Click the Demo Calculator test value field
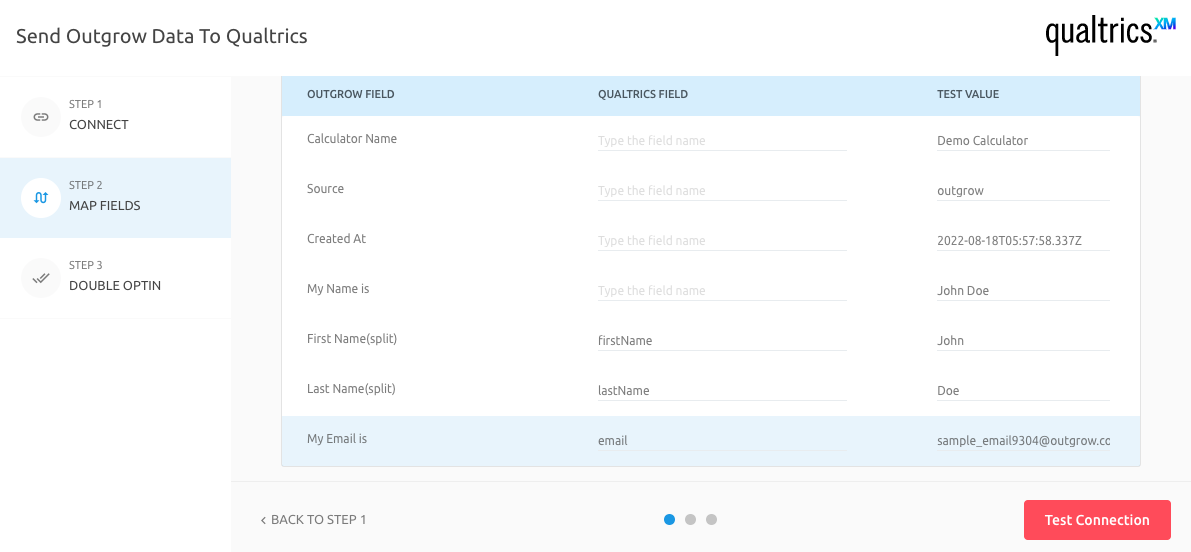Viewport: 1191px width, 552px height. tap(1023, 140)
